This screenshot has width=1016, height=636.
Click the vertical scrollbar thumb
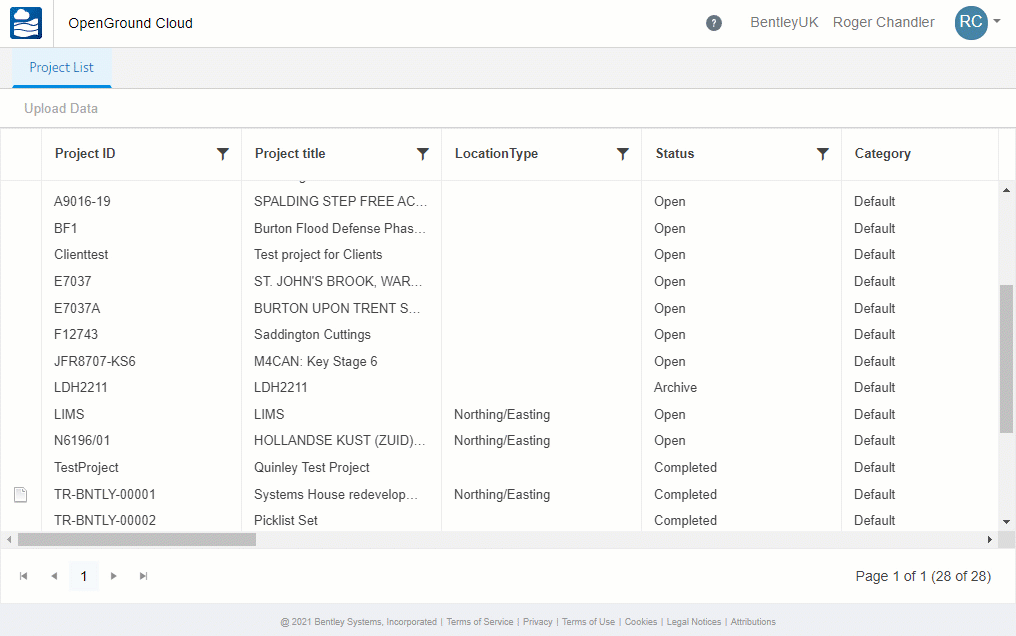point(1006,359)
